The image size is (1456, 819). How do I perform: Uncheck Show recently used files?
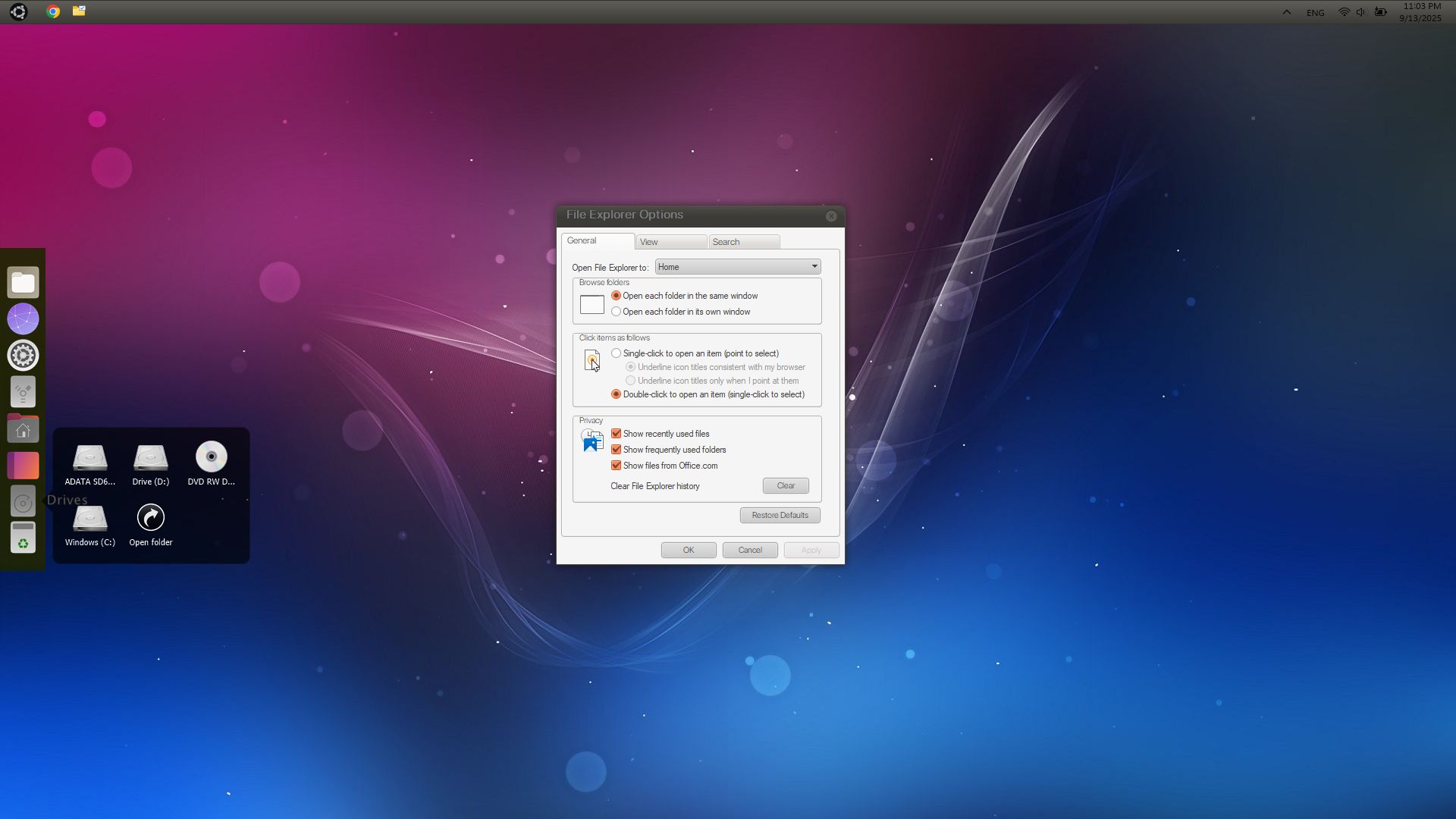616,434
